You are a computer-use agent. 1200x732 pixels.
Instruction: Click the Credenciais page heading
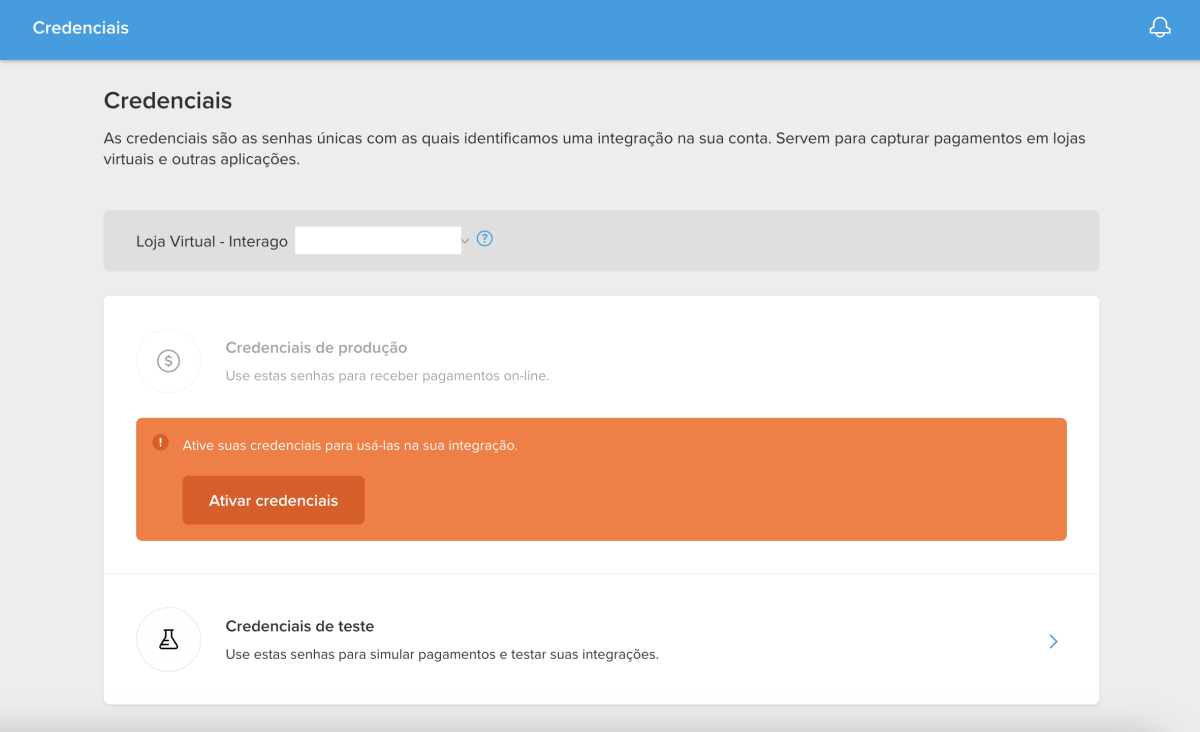tap(168, 101)
